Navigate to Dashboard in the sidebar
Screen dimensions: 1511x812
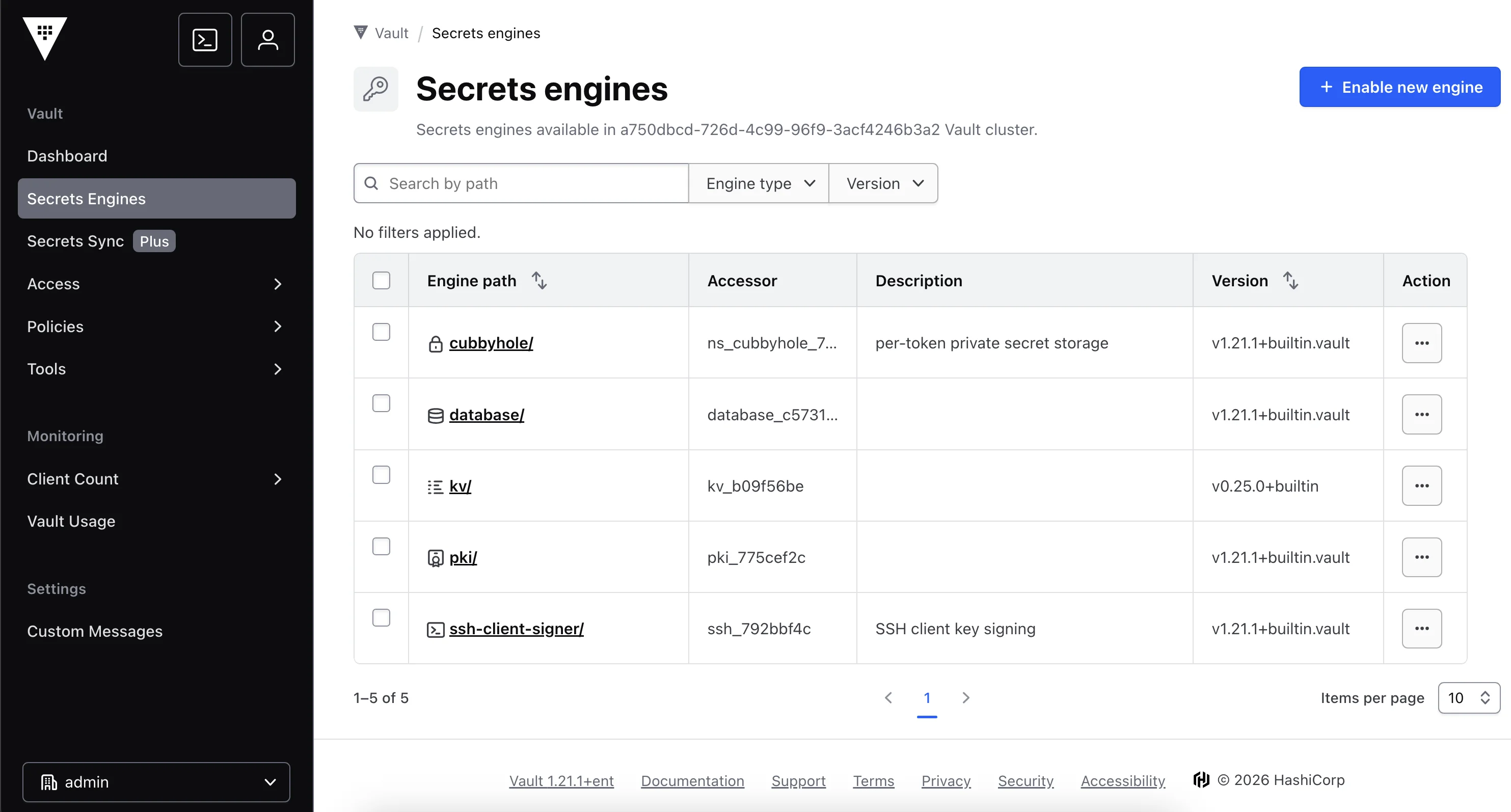[67, 155]
